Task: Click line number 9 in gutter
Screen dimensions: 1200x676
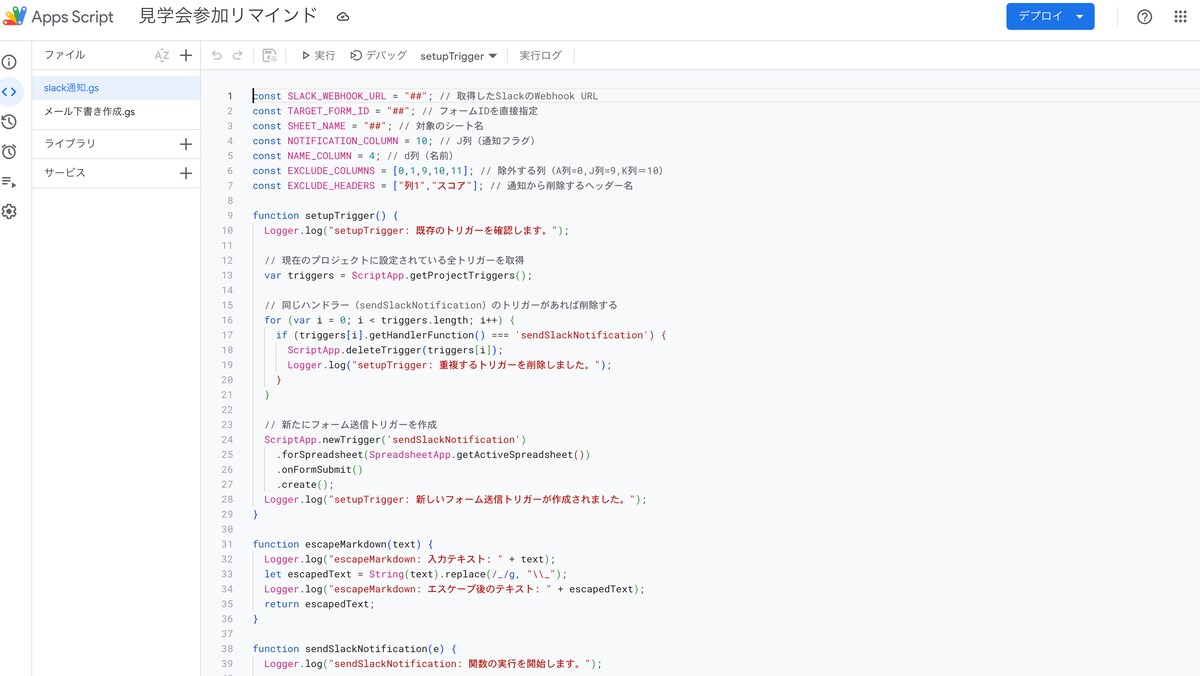Action: [230, 216]
